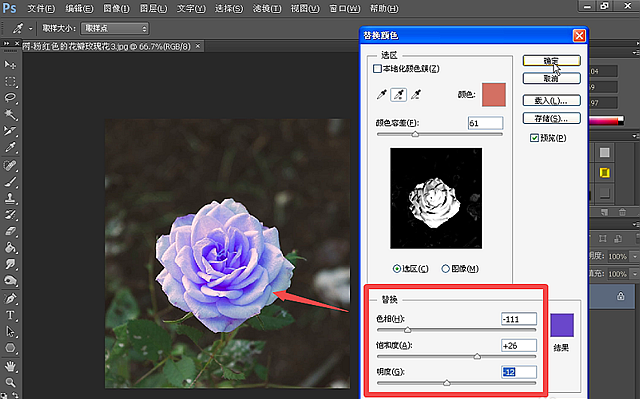Select the Sponge tool
640x399 pixels.
coord(10,281)
